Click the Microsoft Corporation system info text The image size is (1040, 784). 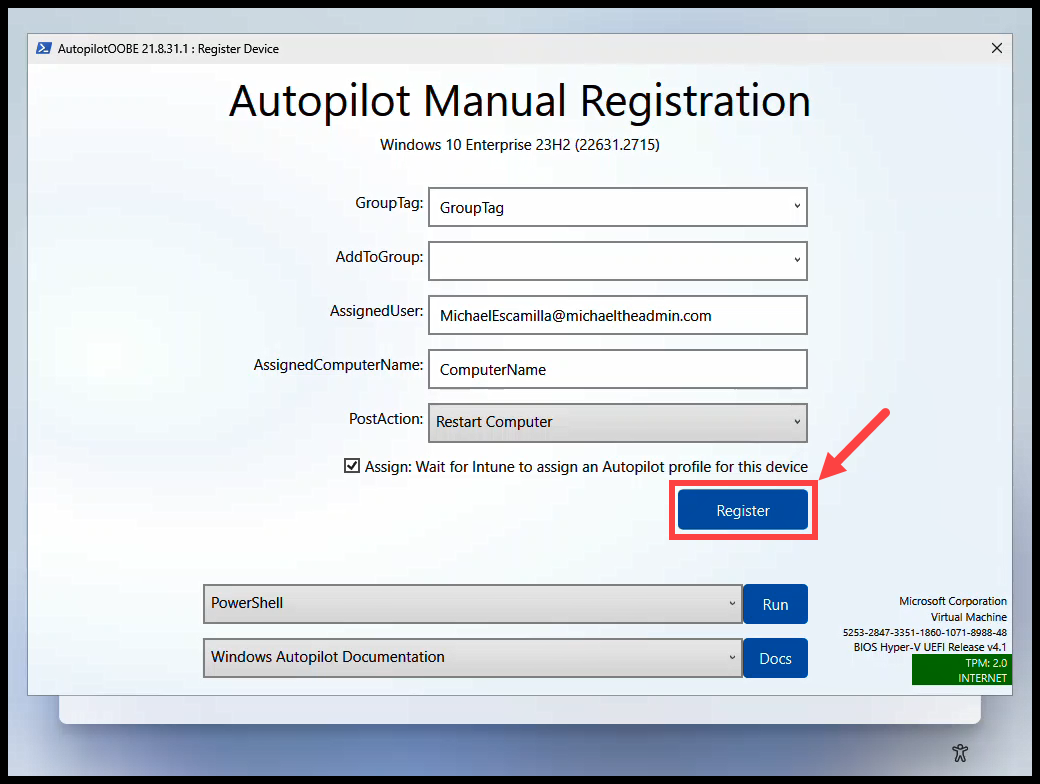tap(952, 601)
